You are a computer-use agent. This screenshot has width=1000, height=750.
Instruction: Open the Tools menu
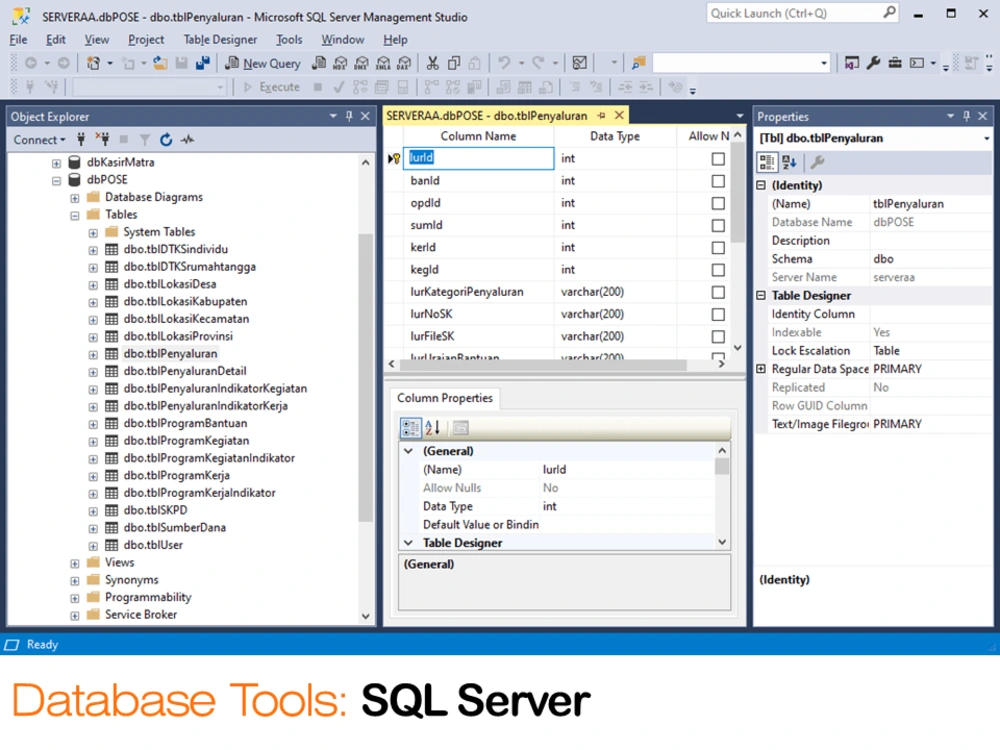click(x=289, y=40)
